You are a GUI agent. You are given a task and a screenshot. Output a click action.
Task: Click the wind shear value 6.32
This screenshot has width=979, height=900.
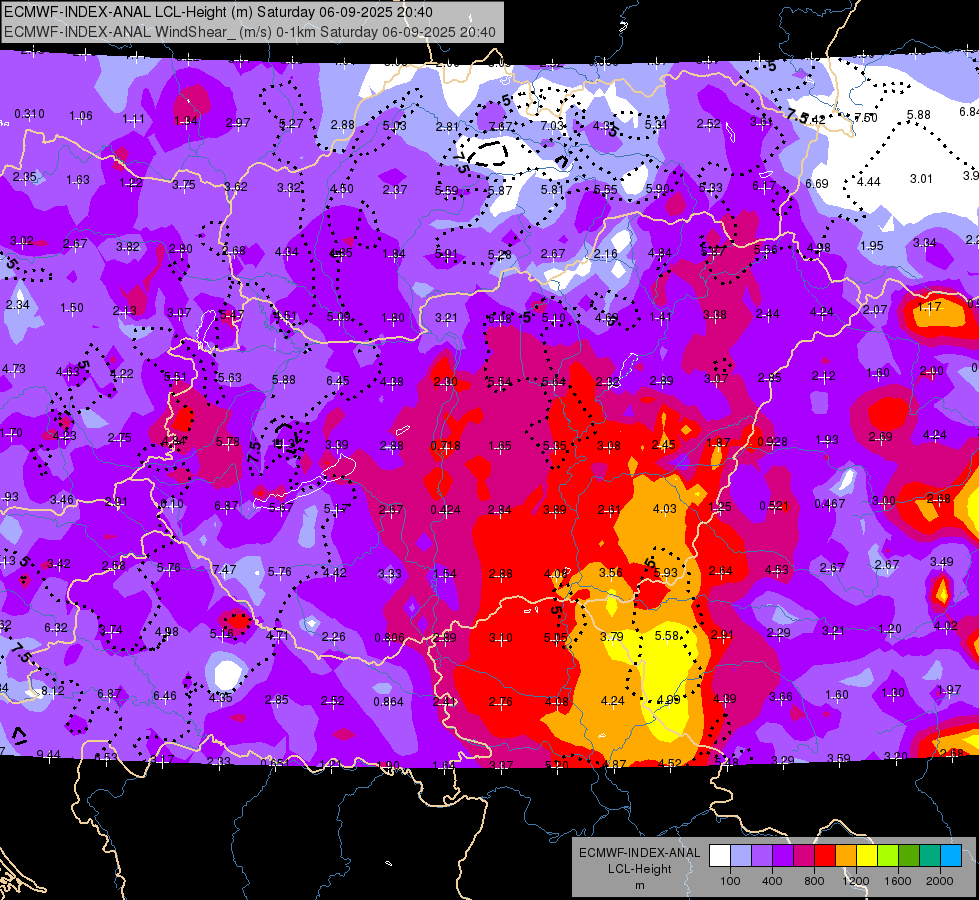[56, 627]
